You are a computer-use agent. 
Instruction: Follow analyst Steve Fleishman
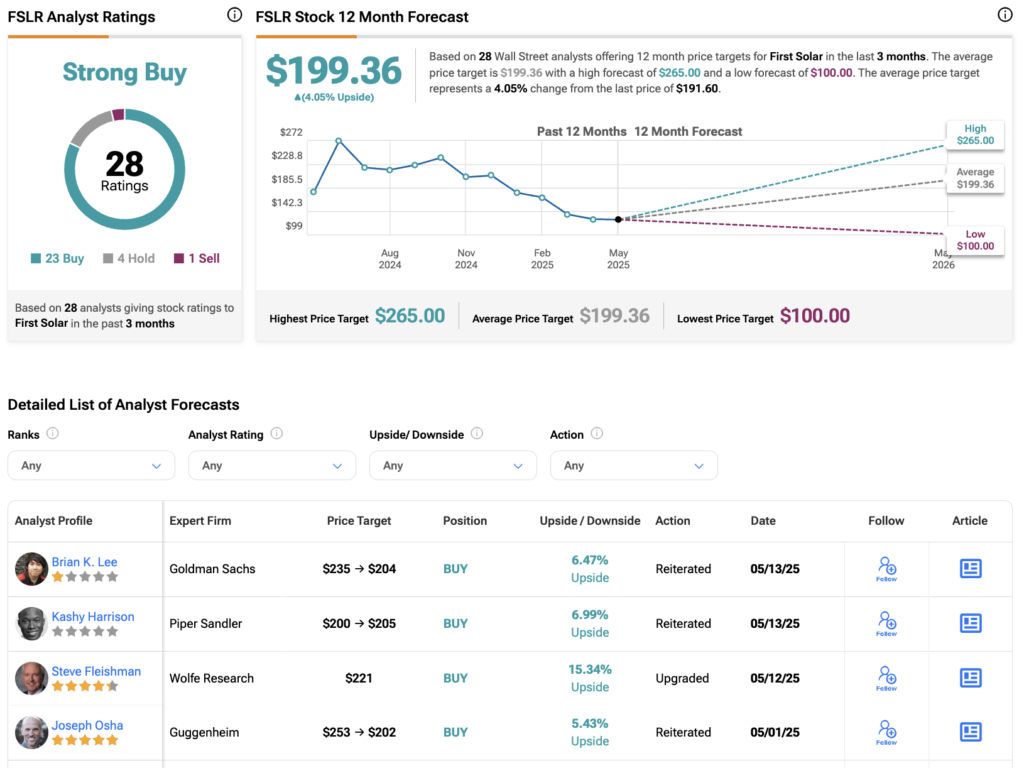point(886,679)
